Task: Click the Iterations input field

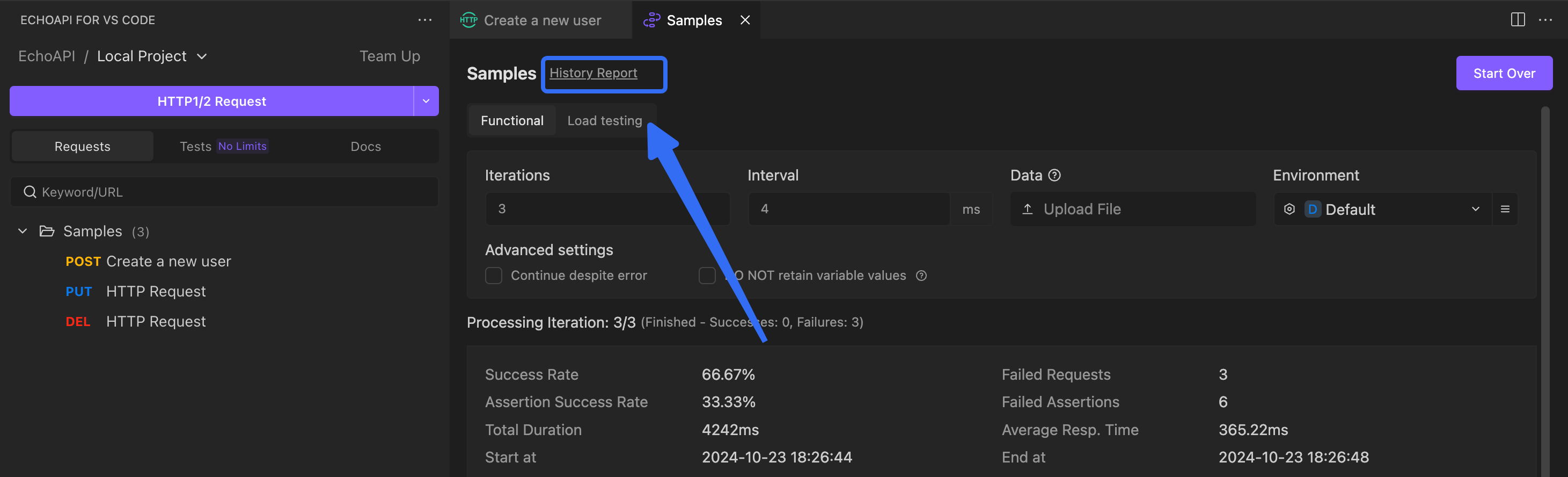Action: 607,209
